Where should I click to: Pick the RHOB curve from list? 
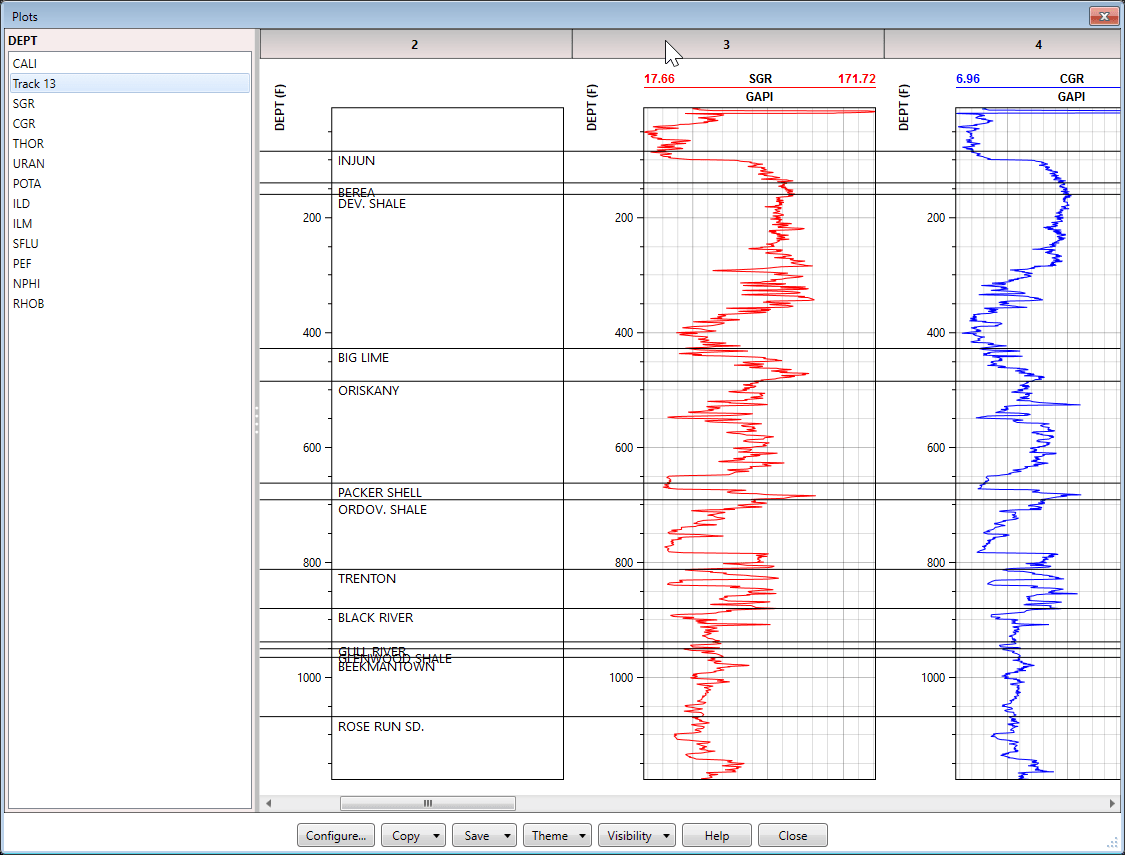pos(28,304)
